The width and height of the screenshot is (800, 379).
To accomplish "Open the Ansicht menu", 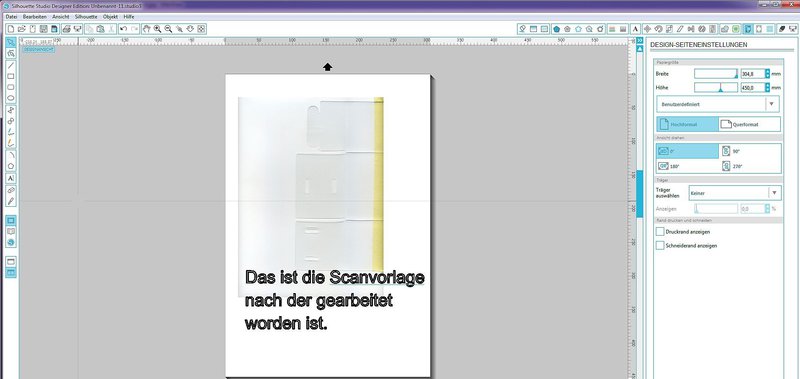I will coord(61,17).
